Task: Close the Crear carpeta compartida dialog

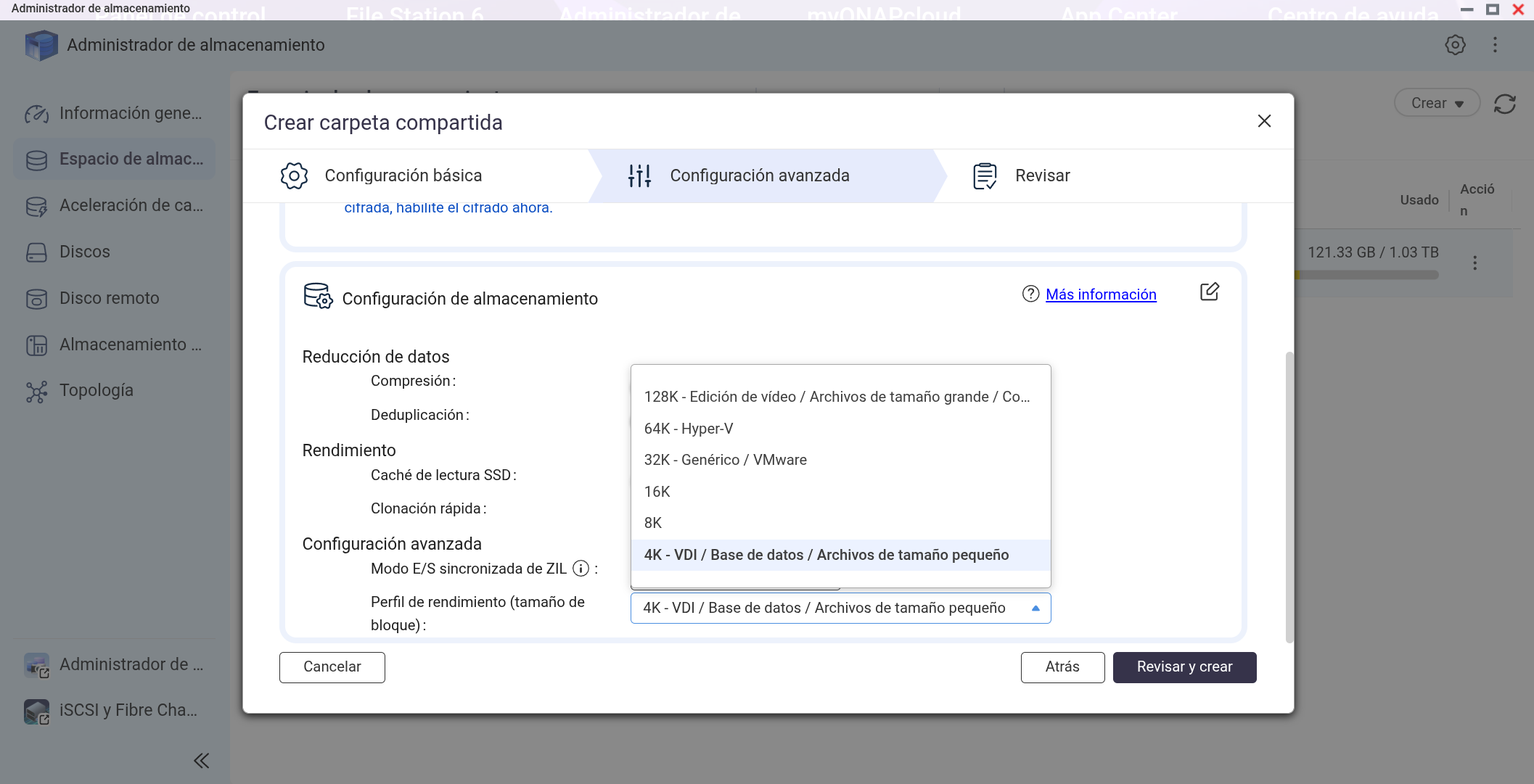Action: 1264,121
